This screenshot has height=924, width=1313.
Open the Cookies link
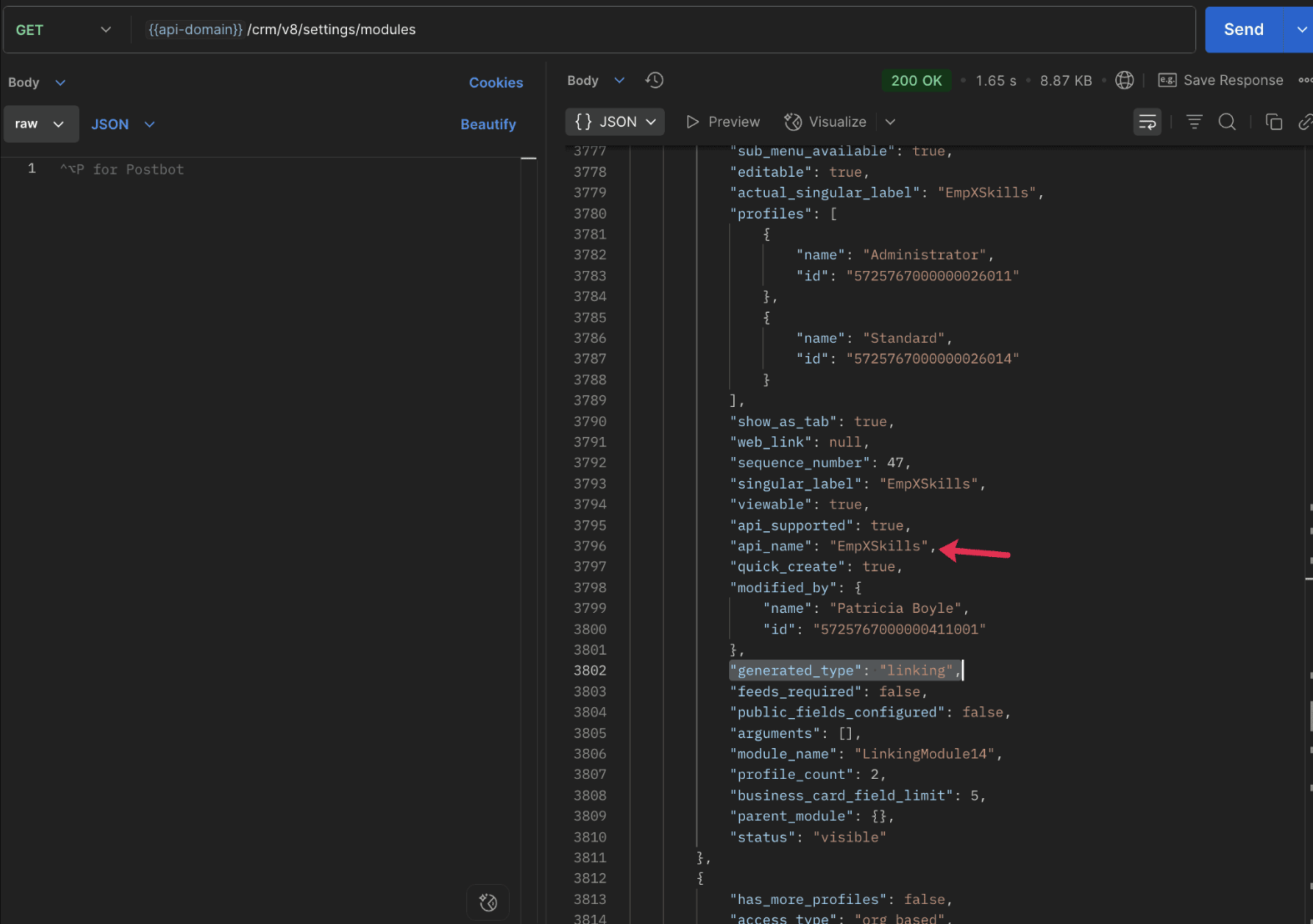[x=496, y=83]
